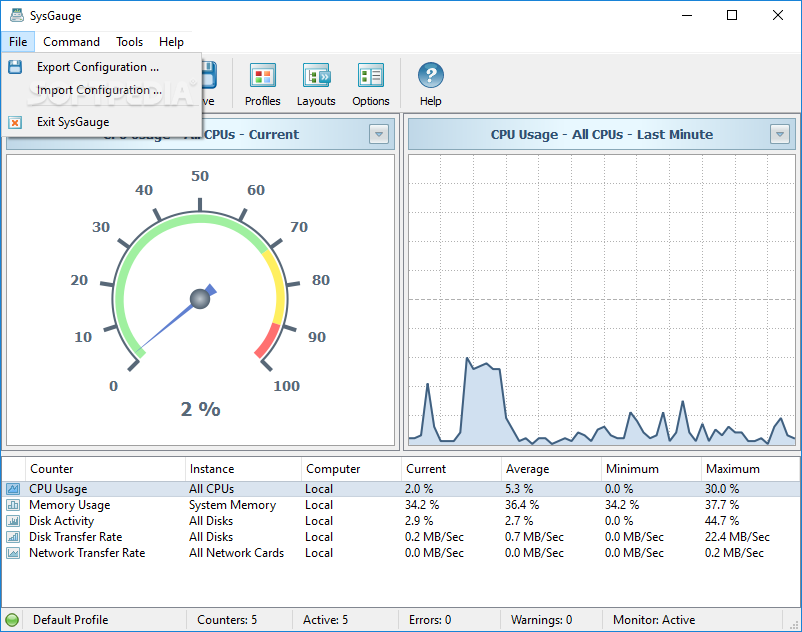The height and width of the screenshot is (632, 802).
Task: Open the Tools menu
Action: tap(129, 42)
